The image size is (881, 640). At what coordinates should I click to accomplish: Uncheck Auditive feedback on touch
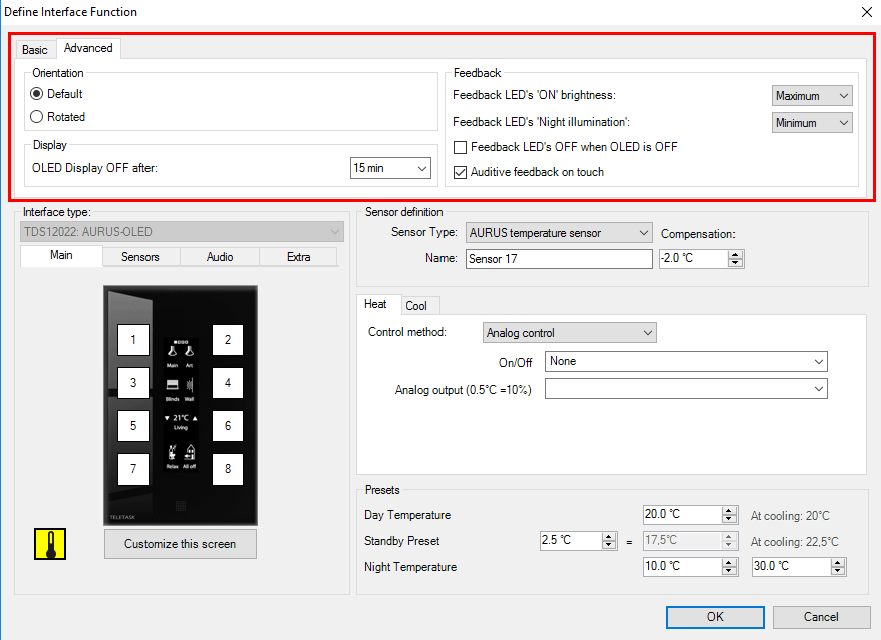pos(461,172)
